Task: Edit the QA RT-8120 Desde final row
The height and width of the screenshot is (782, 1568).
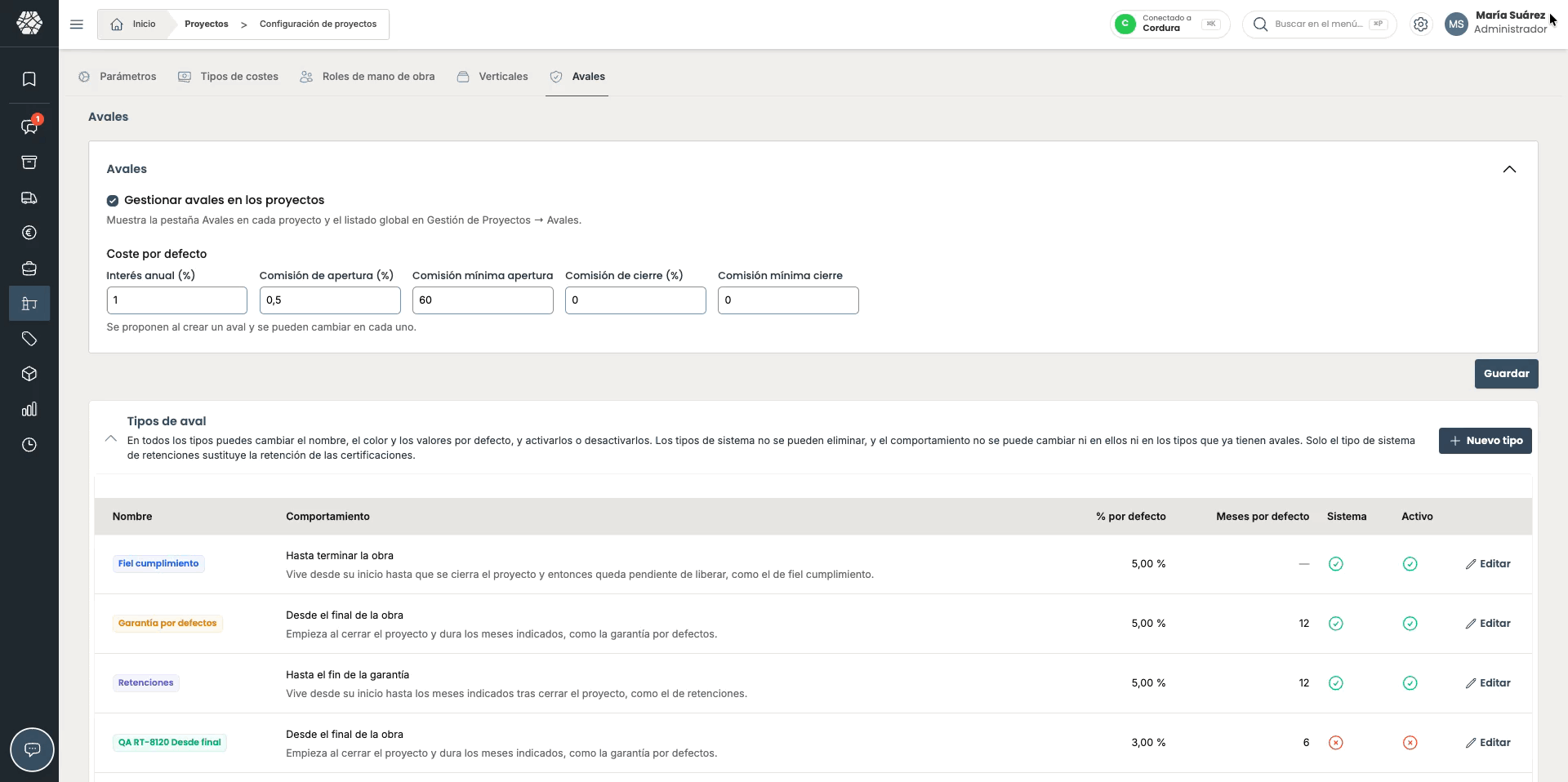Action: tap(1488, 743)
